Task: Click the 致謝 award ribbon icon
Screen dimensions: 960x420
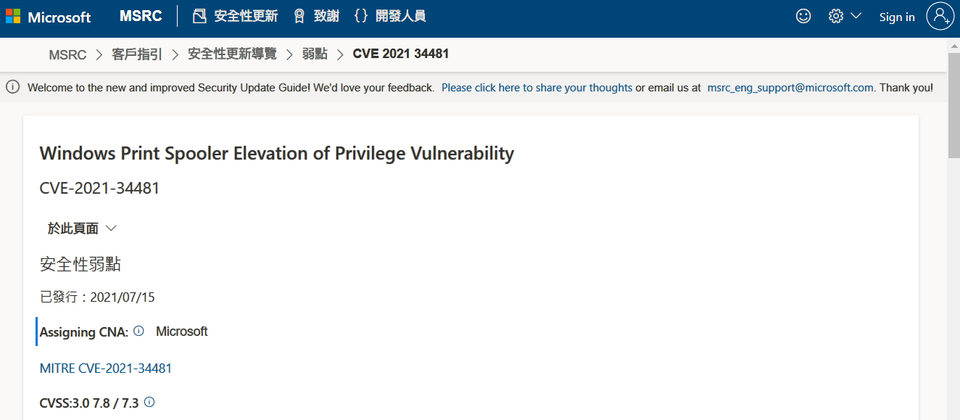Action: (299, 17)
